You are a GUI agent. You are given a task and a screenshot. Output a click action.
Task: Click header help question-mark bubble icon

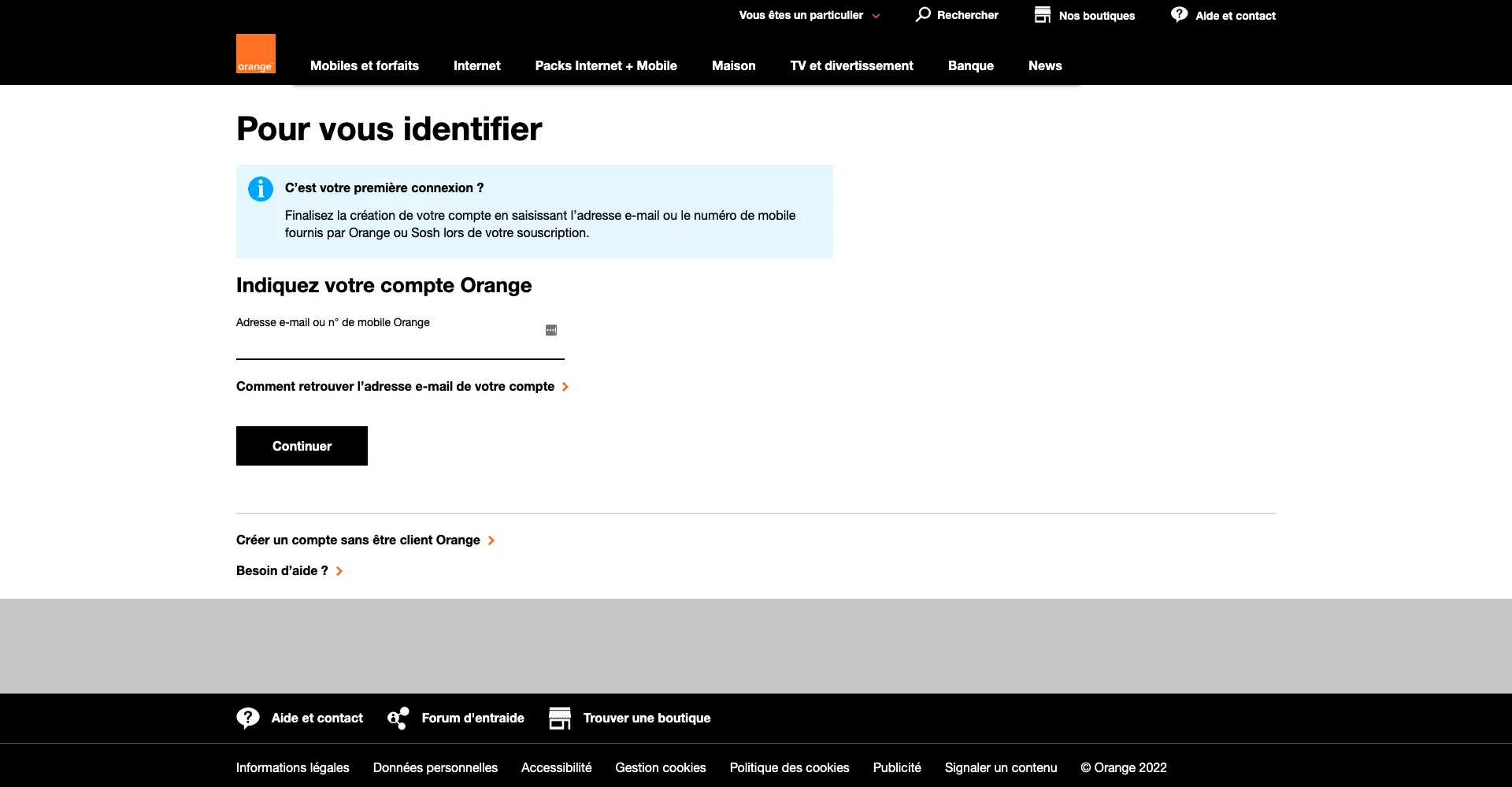tap(1179, 14)
